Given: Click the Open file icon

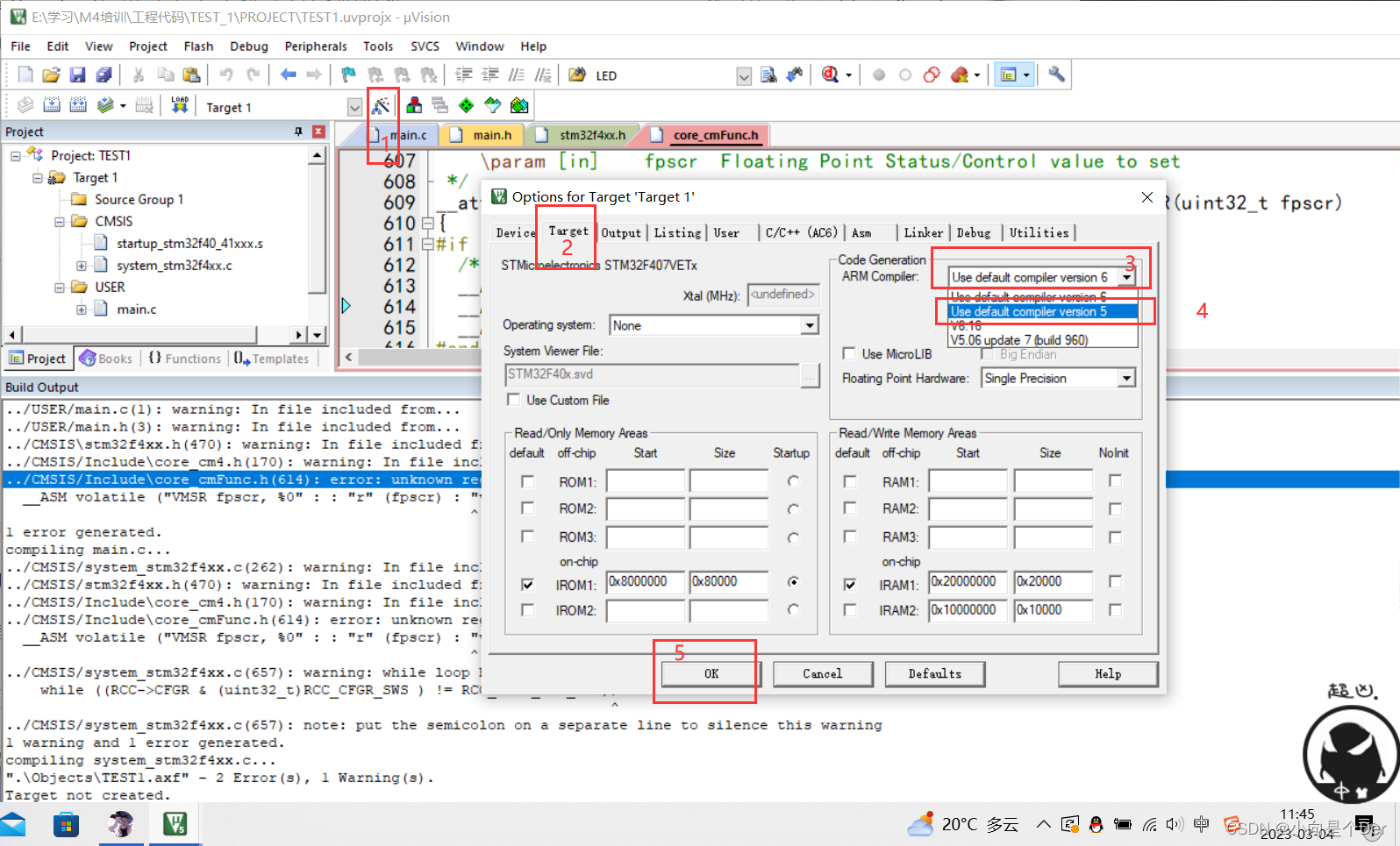Looking at the screenshot, I should pos(52,75).
